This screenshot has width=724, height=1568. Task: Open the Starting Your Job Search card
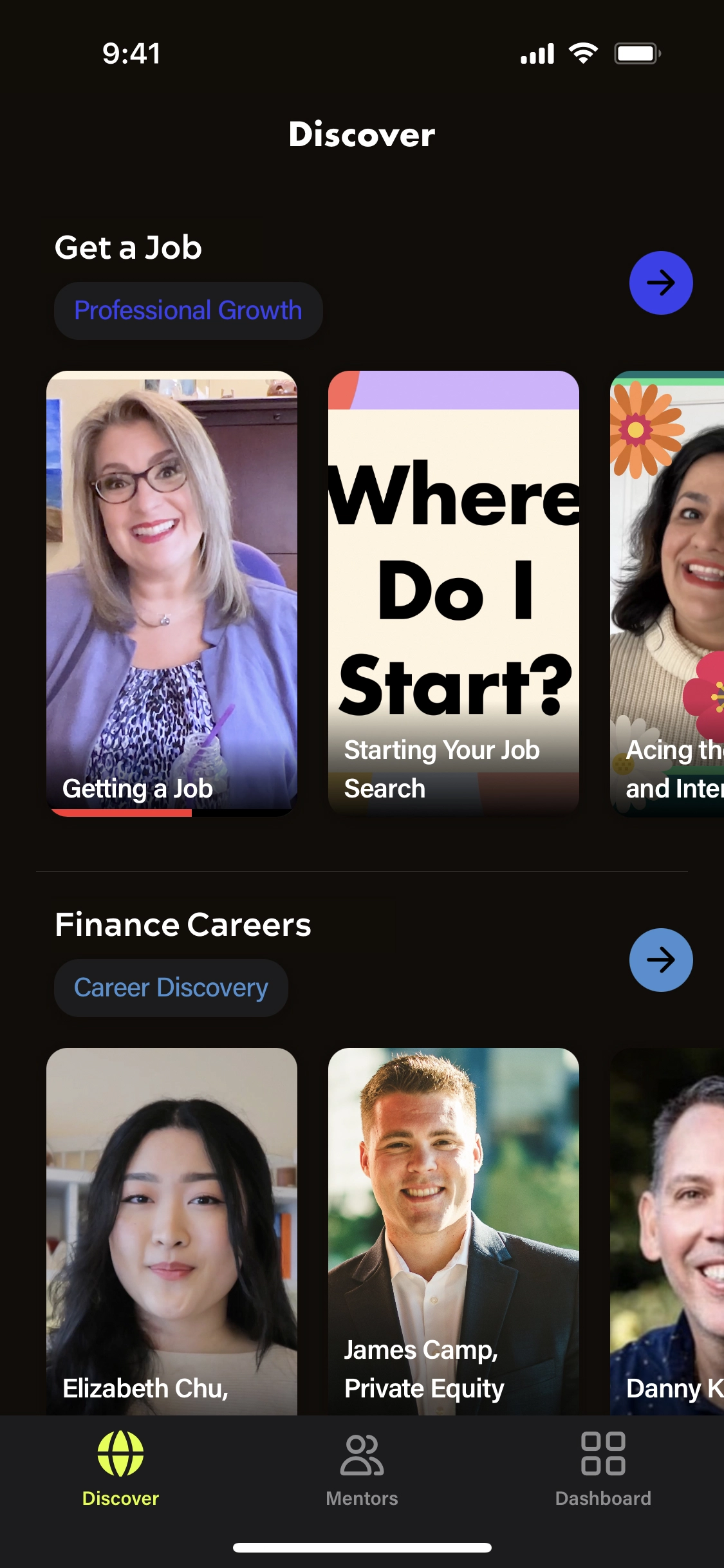[454, 593]
